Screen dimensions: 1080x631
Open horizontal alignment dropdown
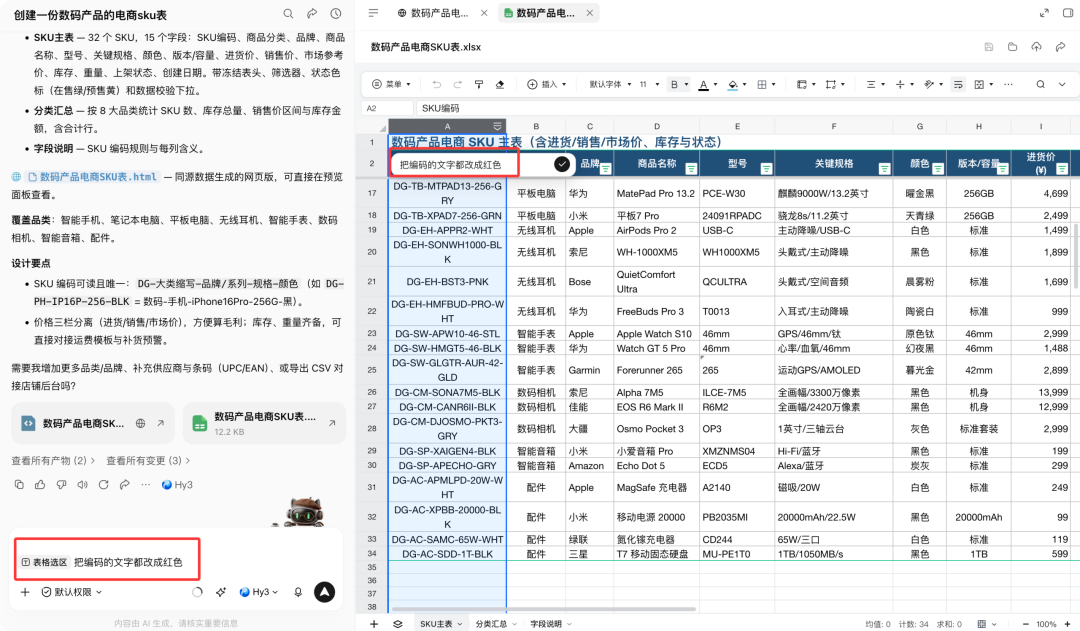click(x=875, y=84)
